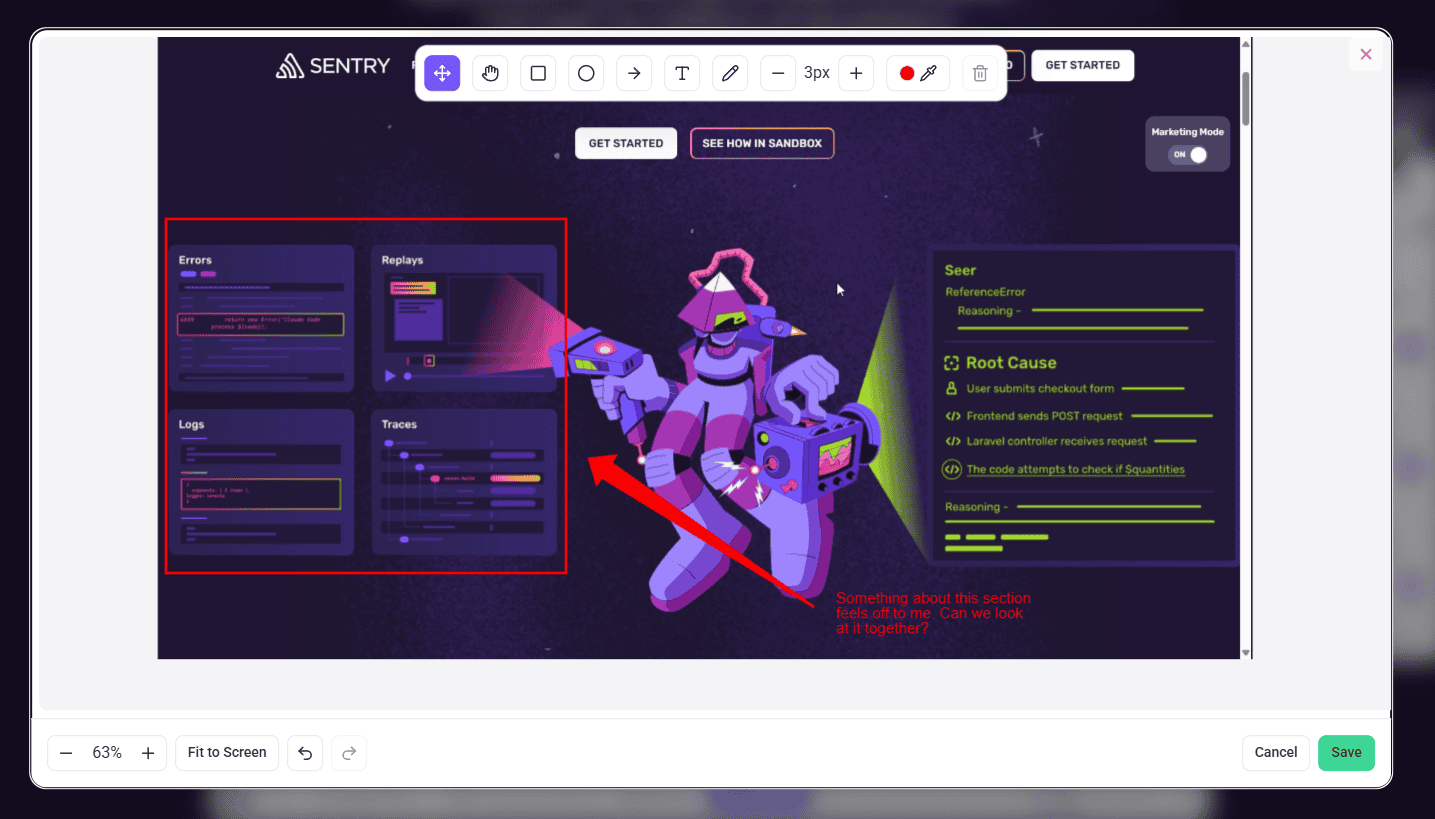Click the Seer panel title
Image resolution: width=1435 pixels, height=819 pixels.
(960, 270)
